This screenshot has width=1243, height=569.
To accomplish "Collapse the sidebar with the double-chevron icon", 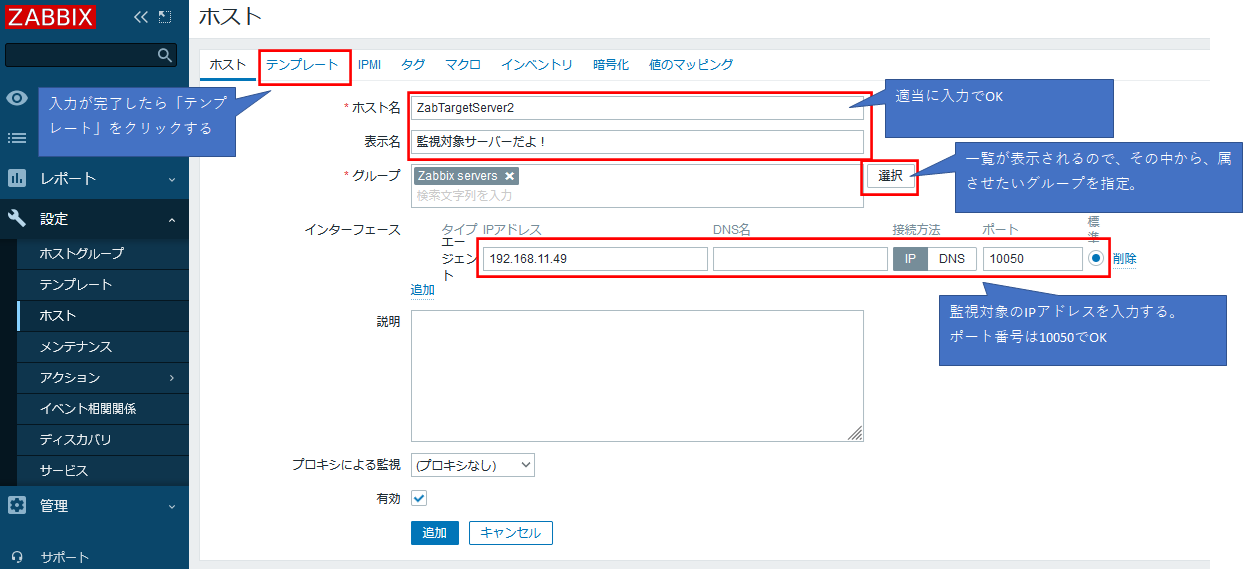I will [x=140, y=17].
